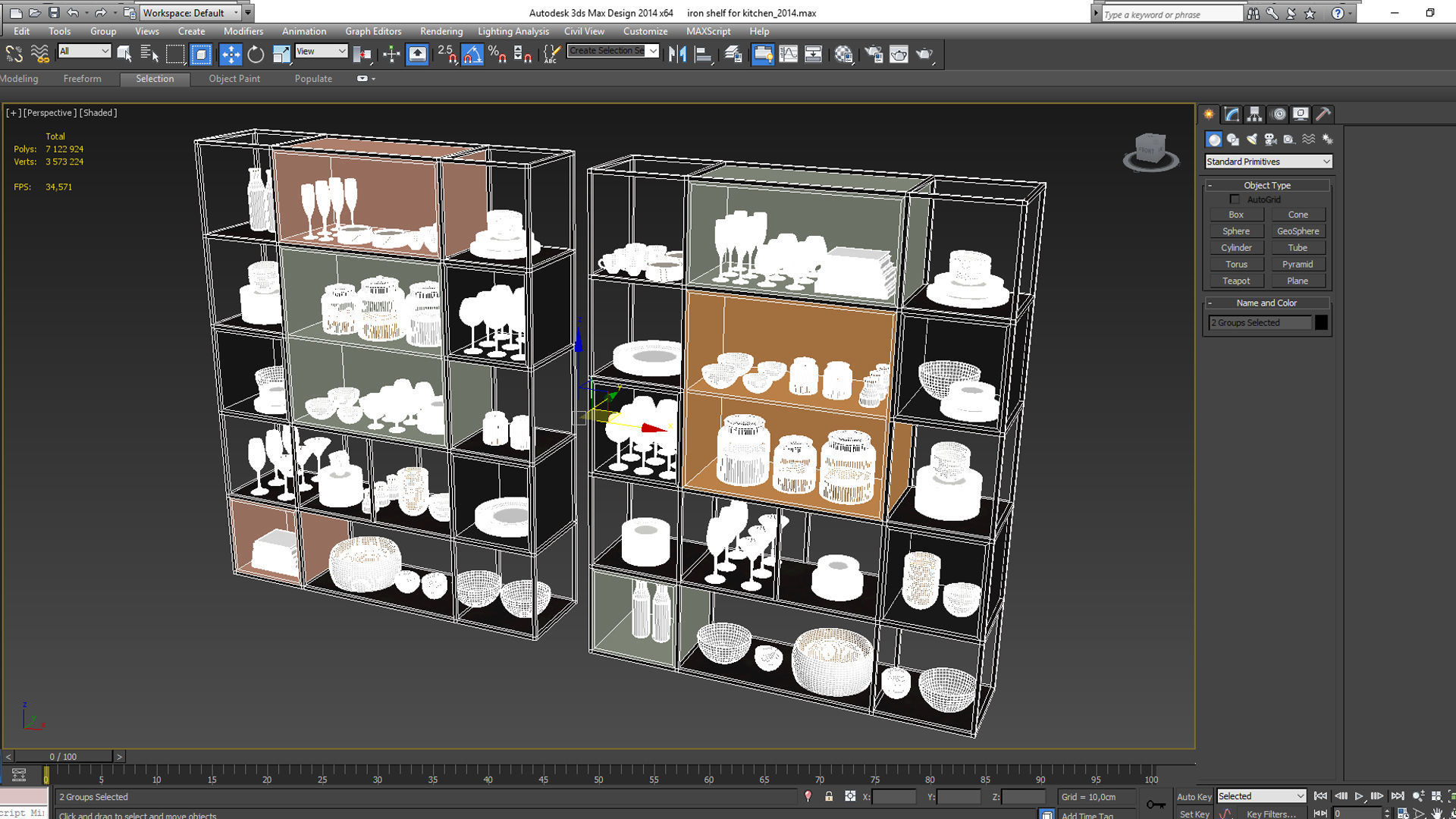Open the Render Setup dialog
This screenshot has width=1456, height=819.
coord(873,54)
